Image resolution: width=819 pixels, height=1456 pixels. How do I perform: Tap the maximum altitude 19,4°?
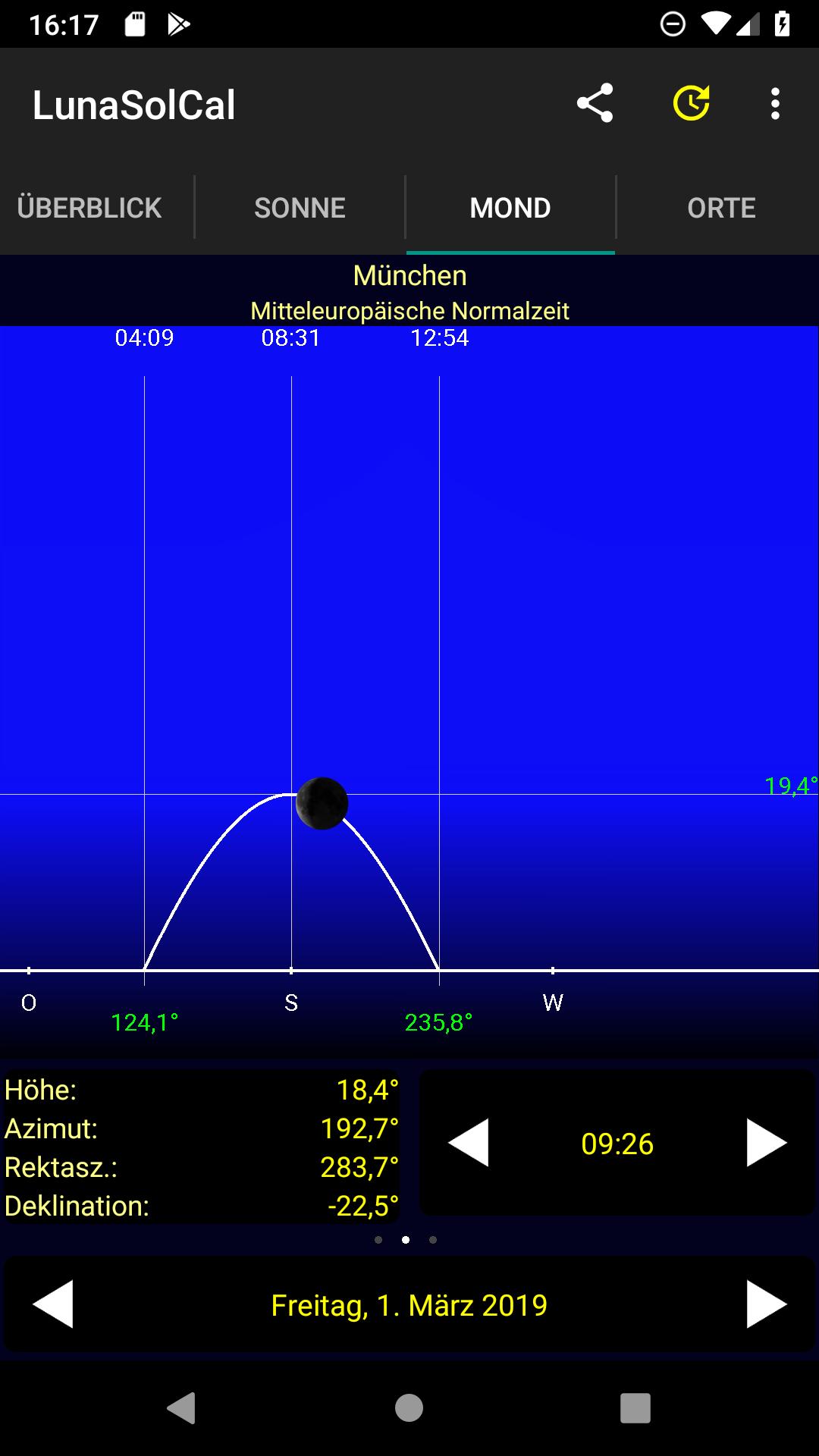(x=791, y=786)
